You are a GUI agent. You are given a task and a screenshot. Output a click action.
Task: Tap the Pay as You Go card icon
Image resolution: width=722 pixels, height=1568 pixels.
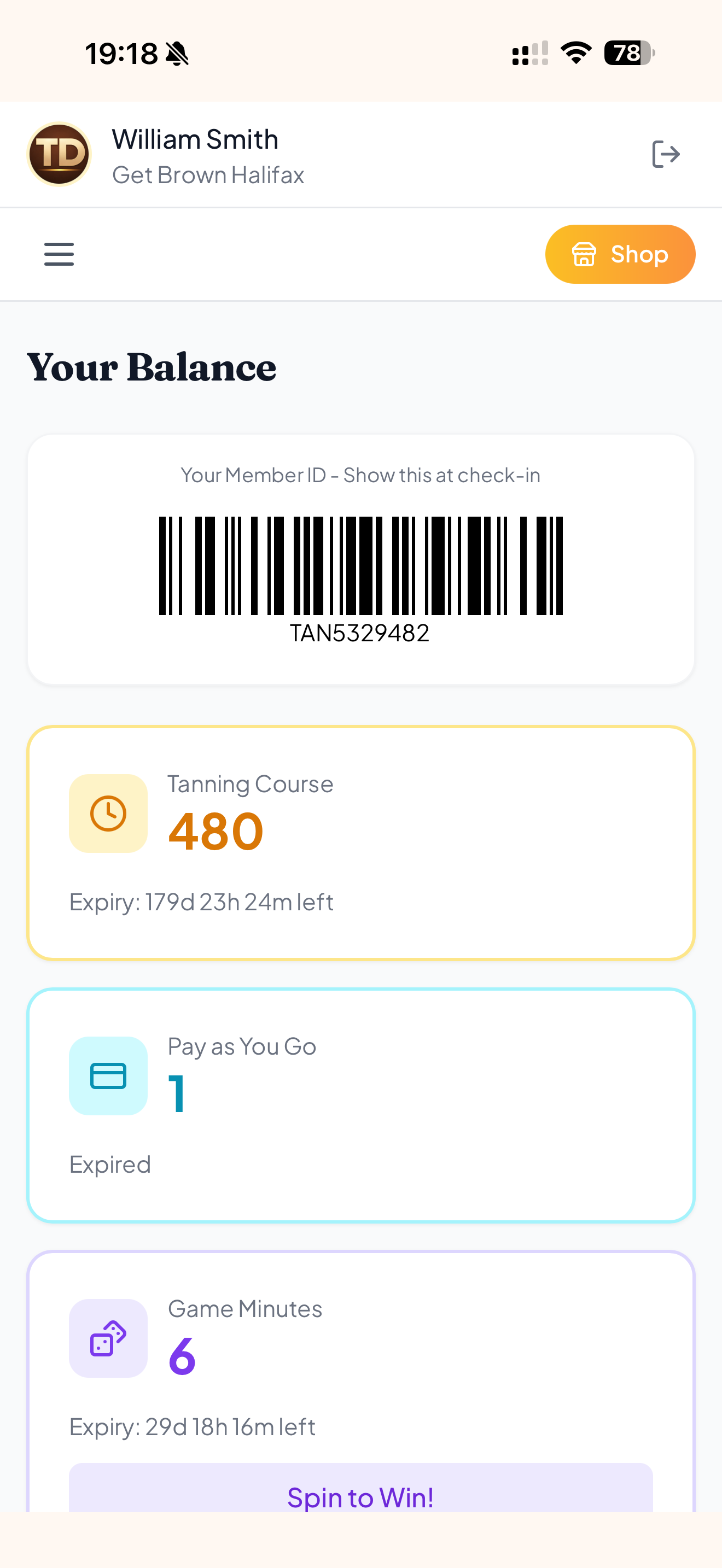coord(108,1075)
